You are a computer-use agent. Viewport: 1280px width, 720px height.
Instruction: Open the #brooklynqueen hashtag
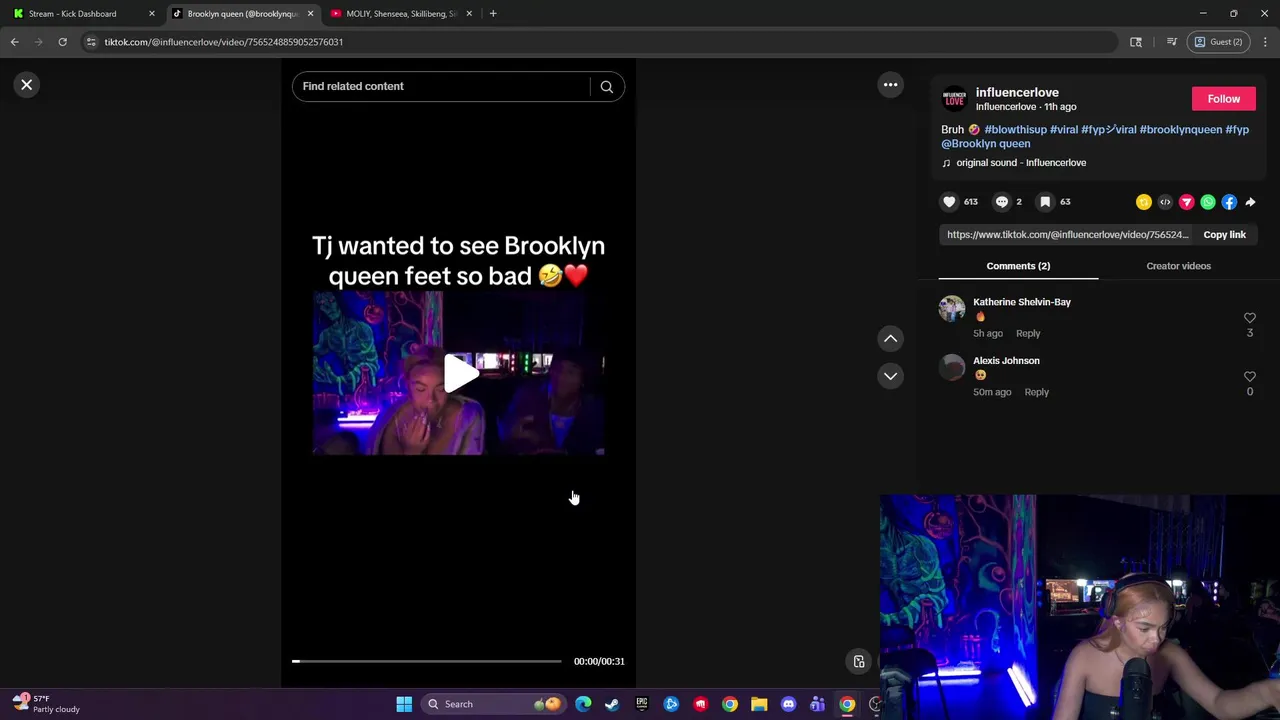click(1180, 130)
